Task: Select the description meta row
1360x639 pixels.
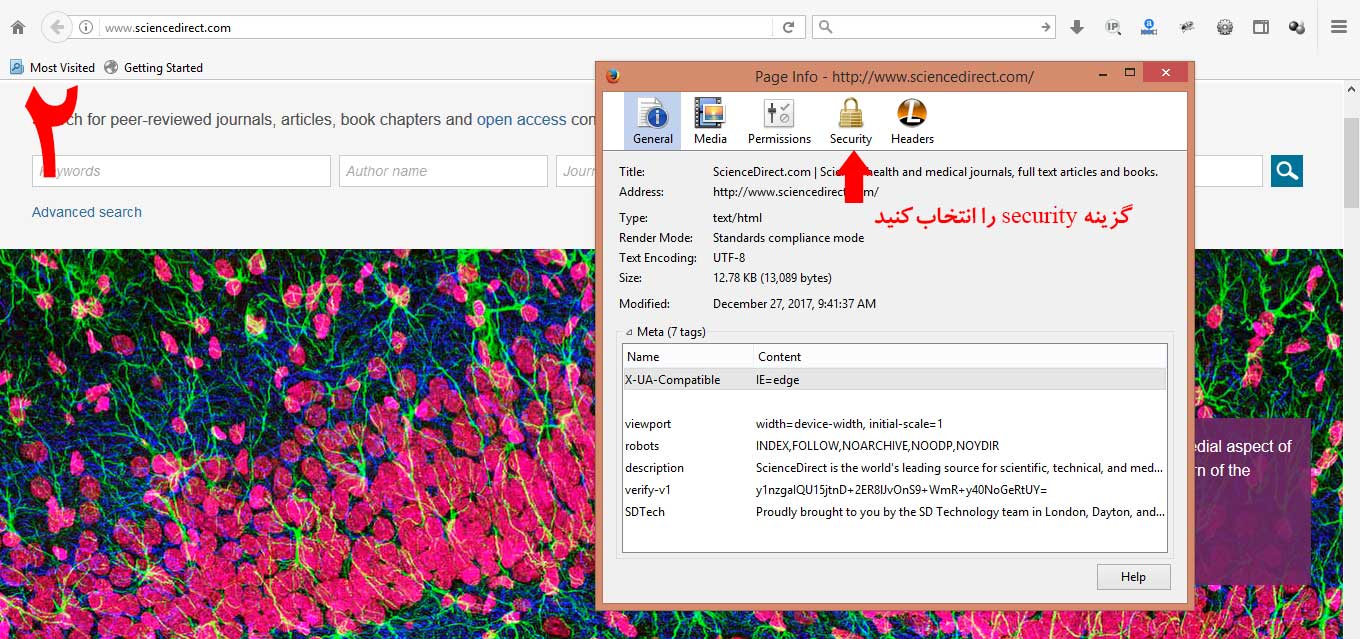Action: (x=895, y=468)
